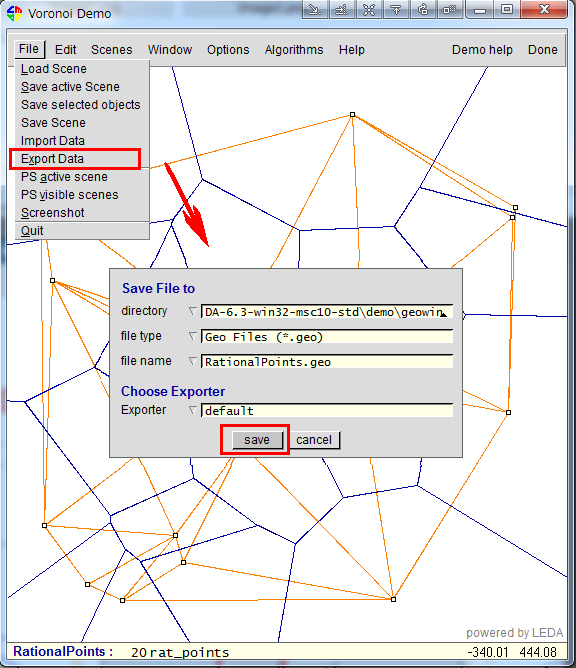Click the arrow-to-dotted-line title bar icon
Viewport: 576px width, 668px height.
pyautogui.click(x=341, y=9)
